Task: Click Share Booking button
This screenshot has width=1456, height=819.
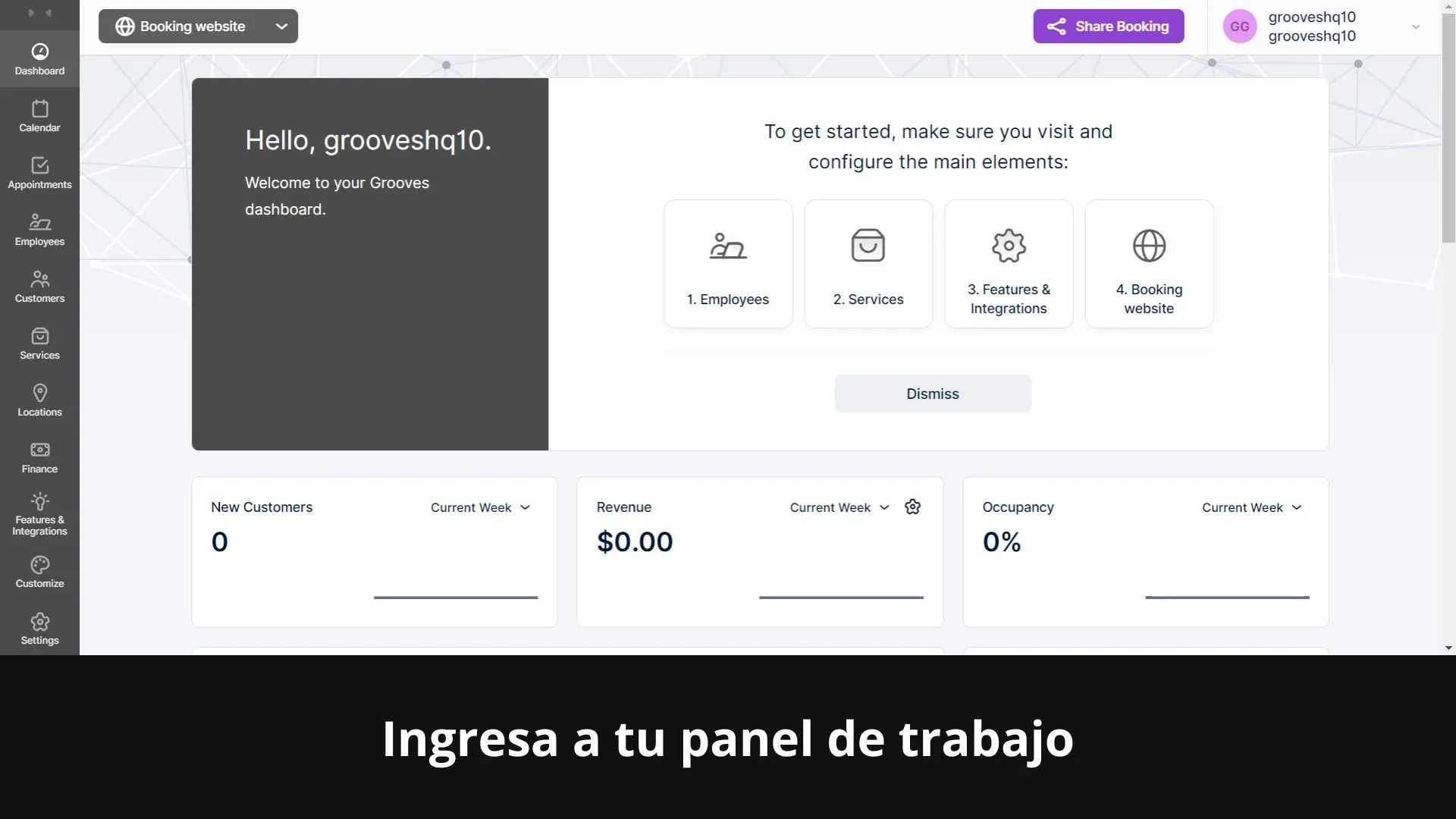Action: click(x=1108, y=26)
